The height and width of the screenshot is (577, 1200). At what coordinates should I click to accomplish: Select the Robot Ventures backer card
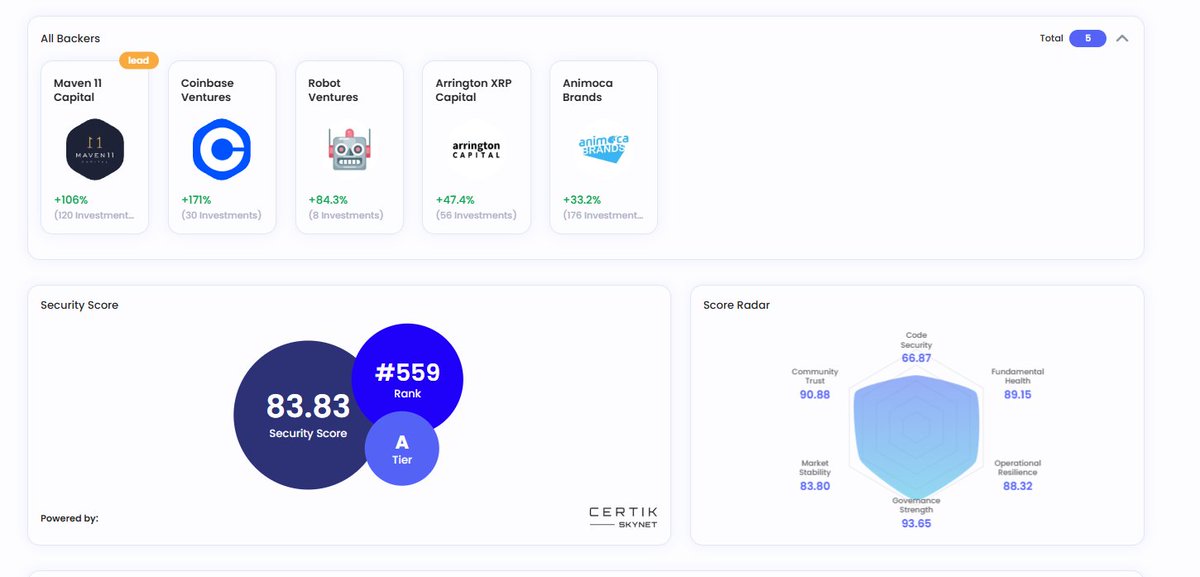point(348,146)
